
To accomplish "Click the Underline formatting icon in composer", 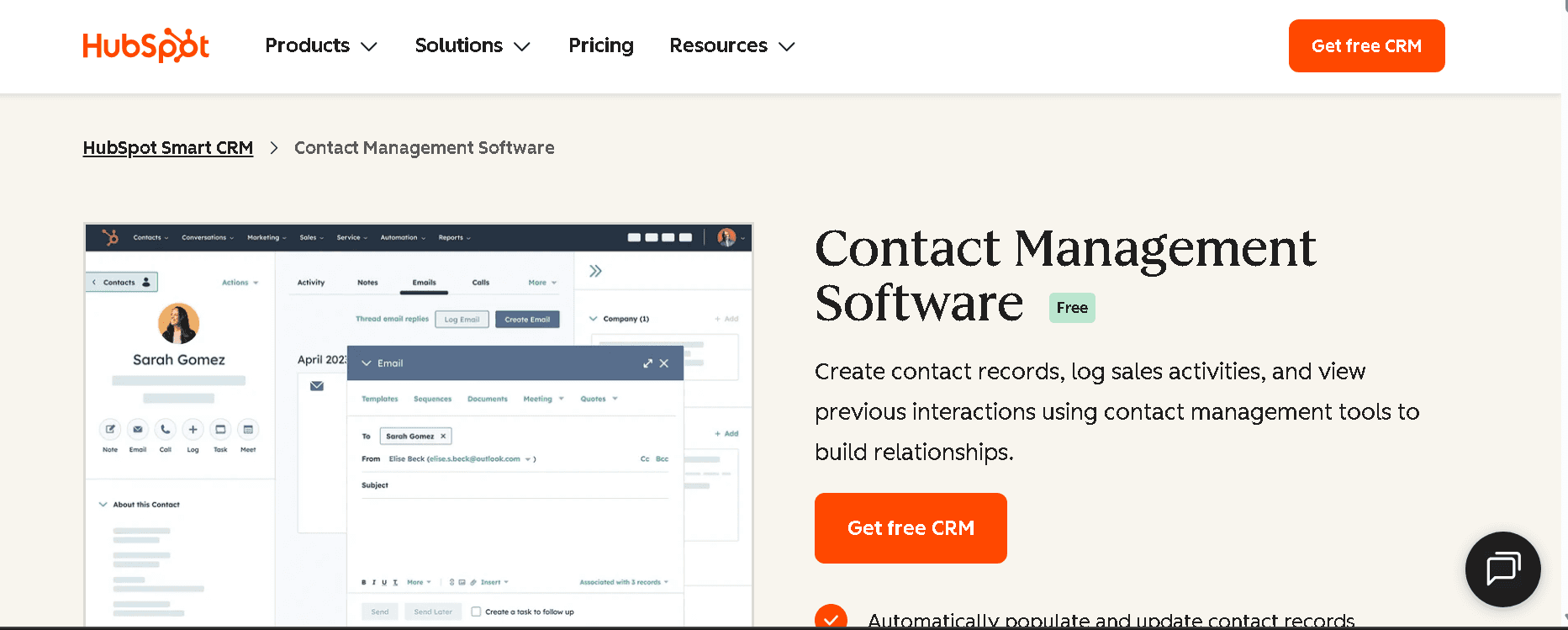I will tap(384, 582).
